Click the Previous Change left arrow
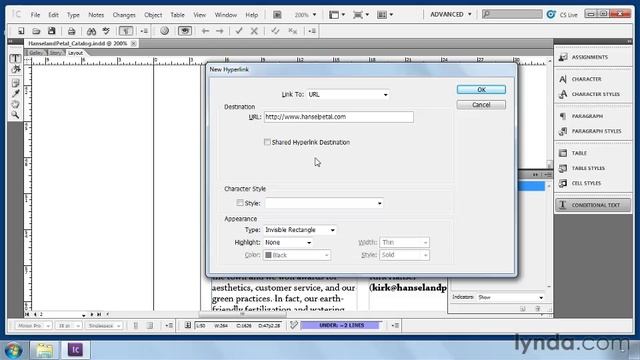Image resolution: width=640 pixels, height=360 pixels. [205, 31]
